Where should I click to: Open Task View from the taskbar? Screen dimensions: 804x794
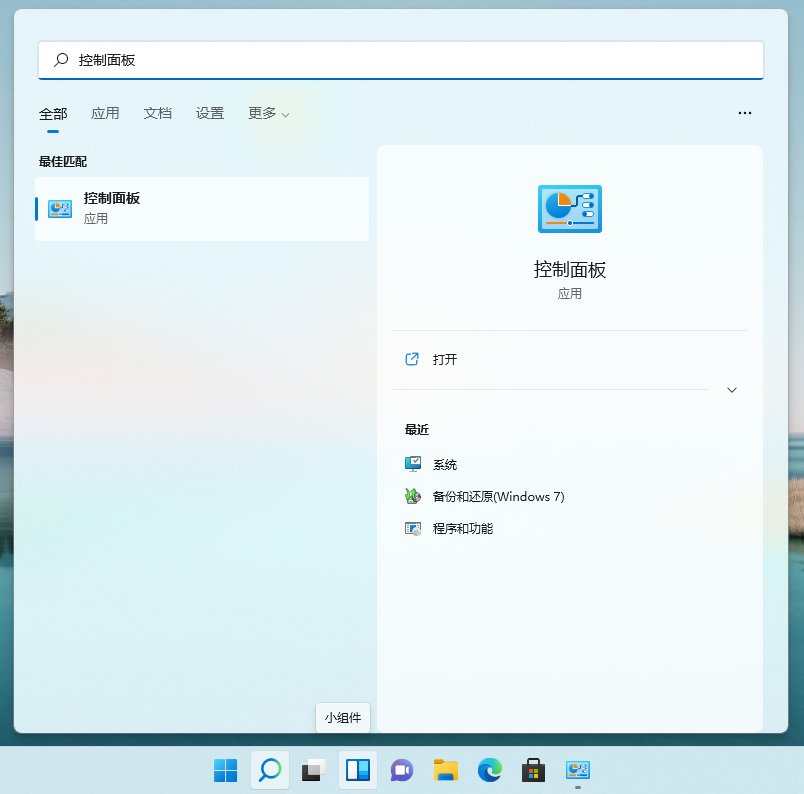tap(313, 770)
